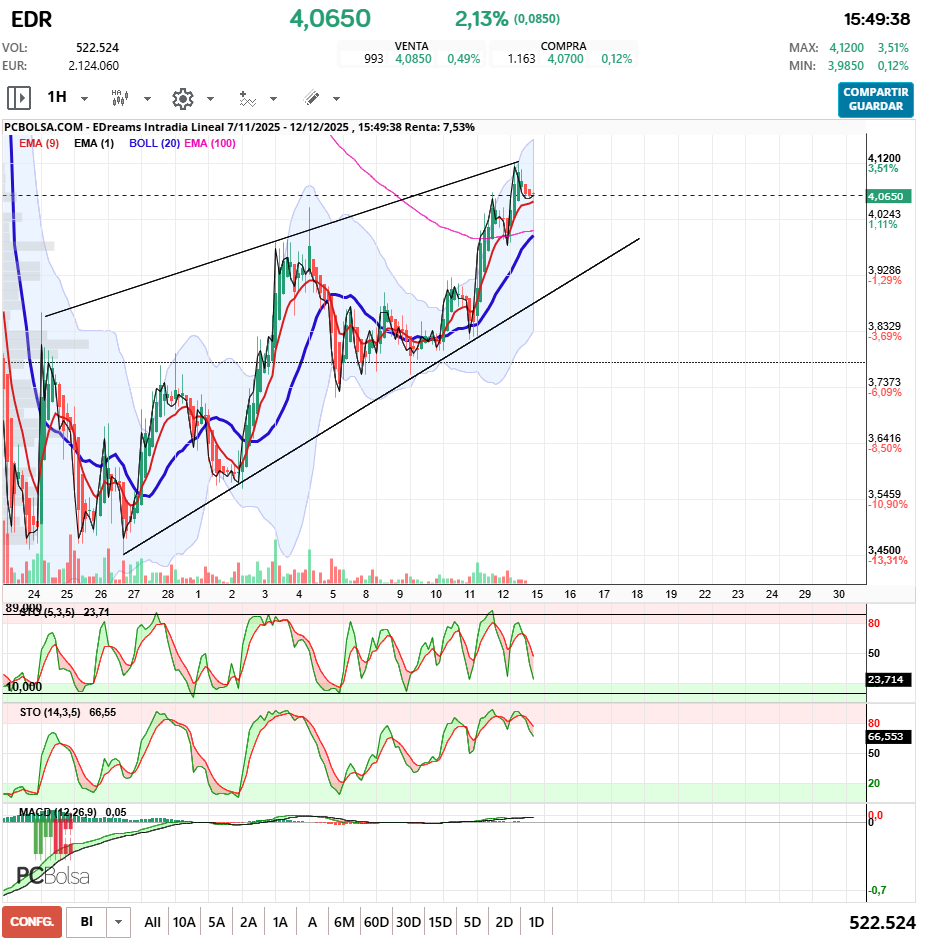Viewport: 929px width, 943px height.
Task: Toggle the EMA (9) indicator label
Action: pyautogui.click(x=39, y=143)
